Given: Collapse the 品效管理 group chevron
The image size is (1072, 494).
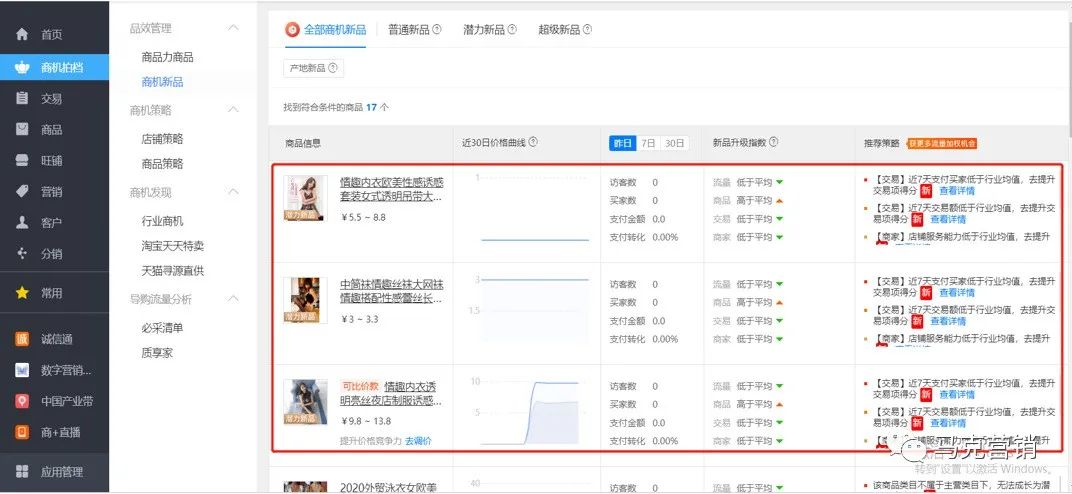Looking at the screenshot, I should coord(234,28).
